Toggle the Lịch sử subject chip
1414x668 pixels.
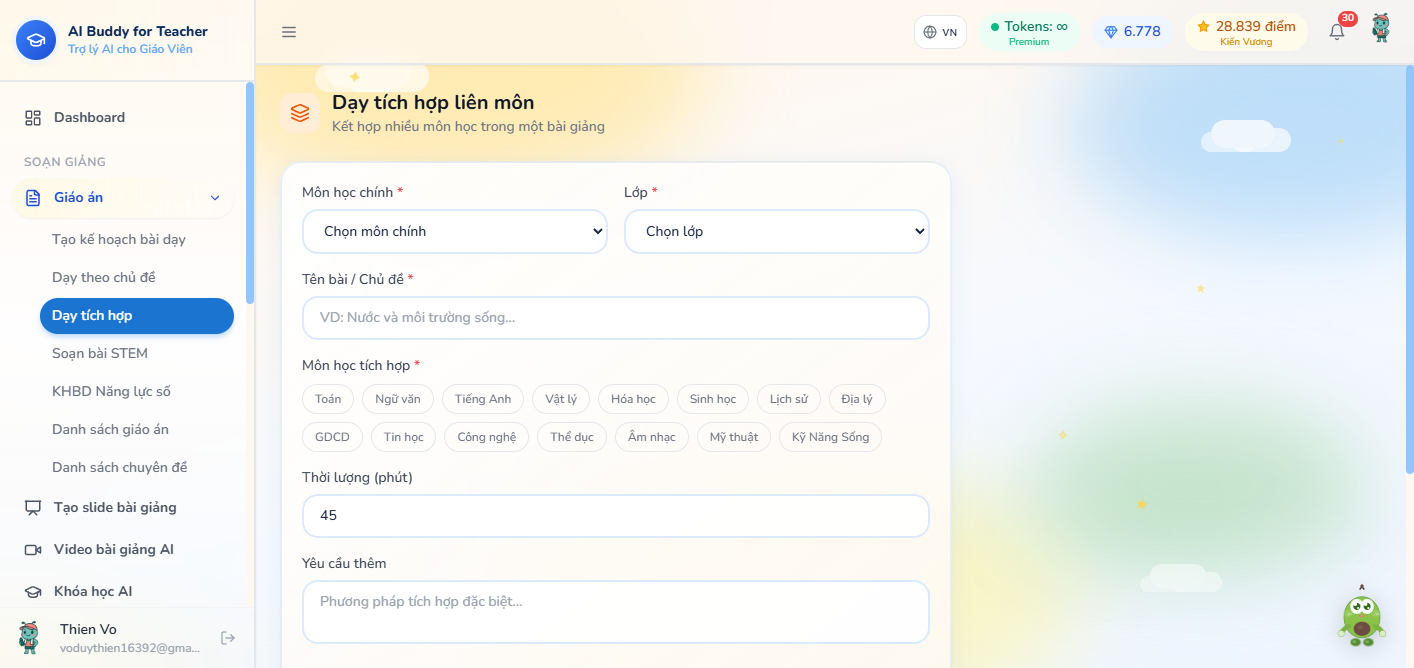pyautogui.click(x=789, y=399)
